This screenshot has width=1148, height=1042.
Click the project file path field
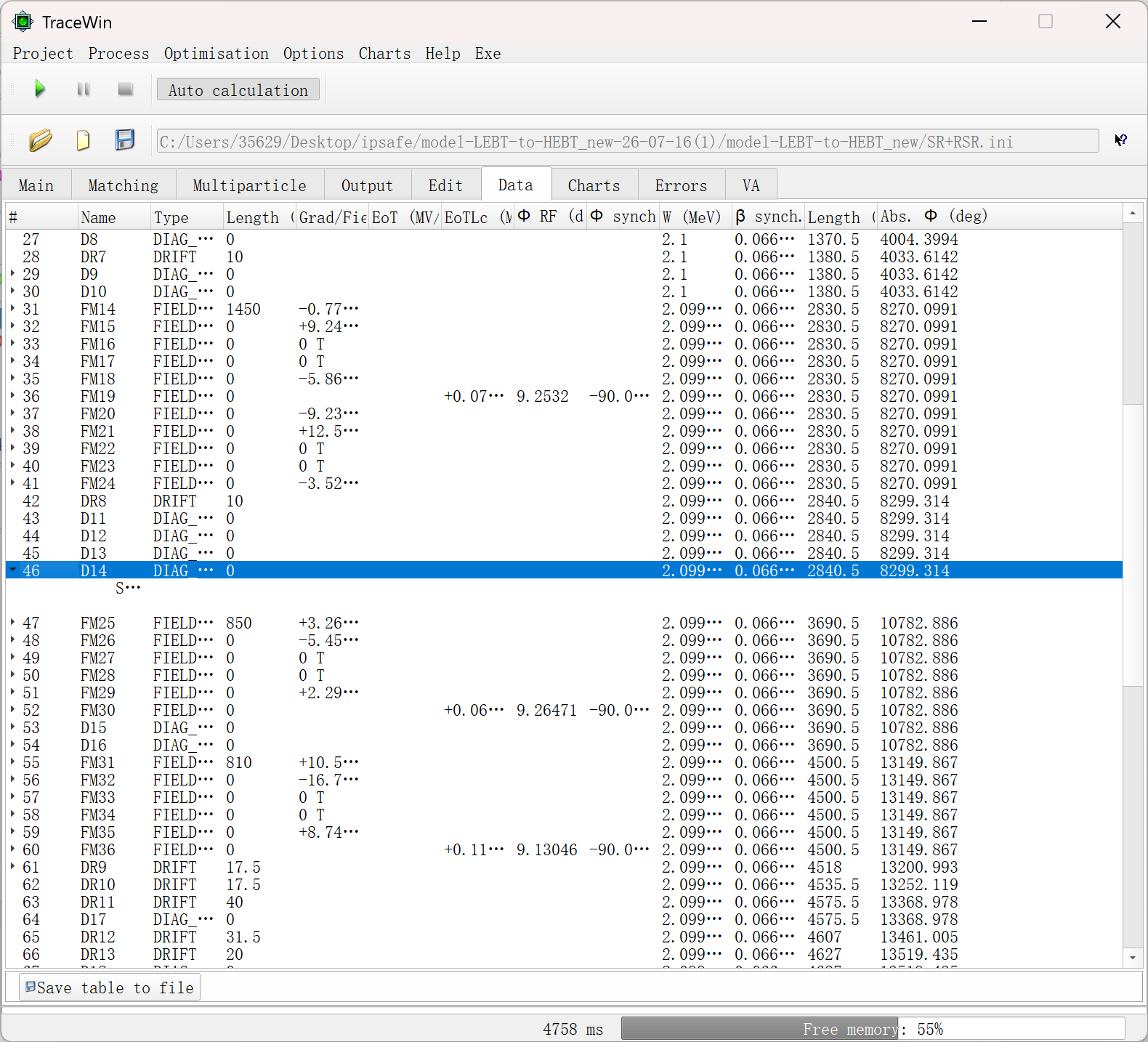(x=628, y=141)
